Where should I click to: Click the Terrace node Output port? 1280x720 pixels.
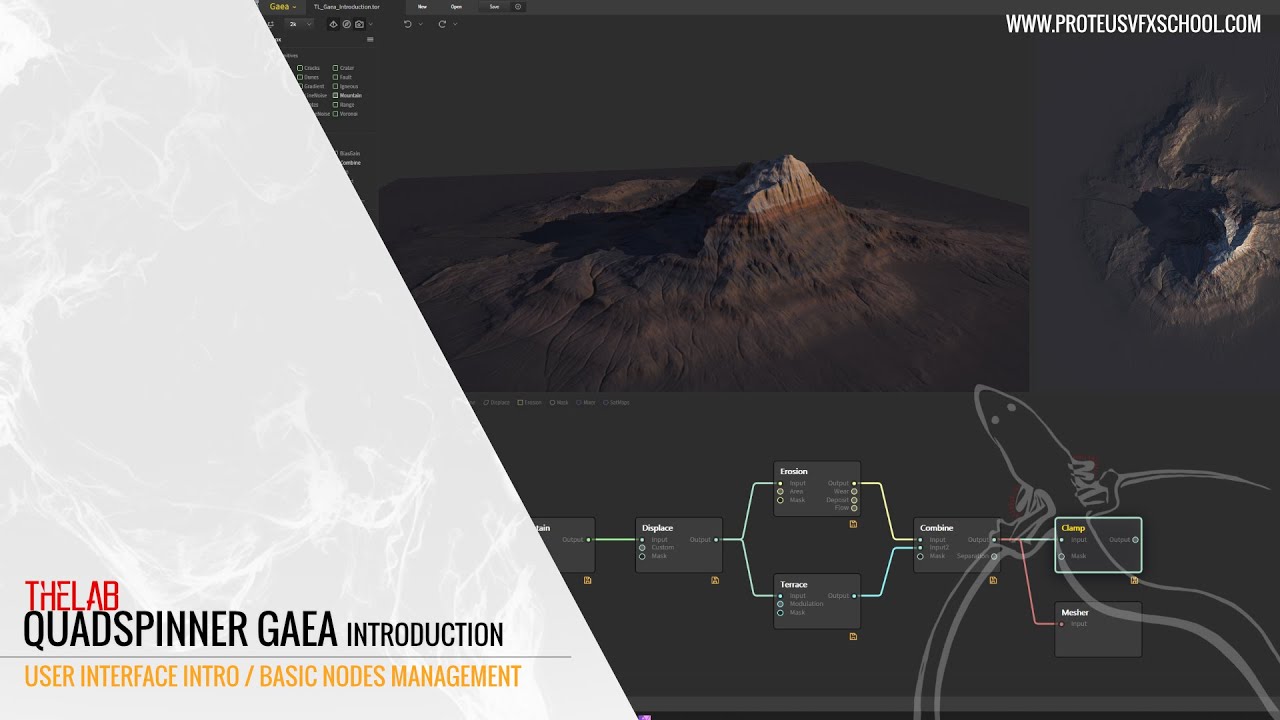coord(854,596)
